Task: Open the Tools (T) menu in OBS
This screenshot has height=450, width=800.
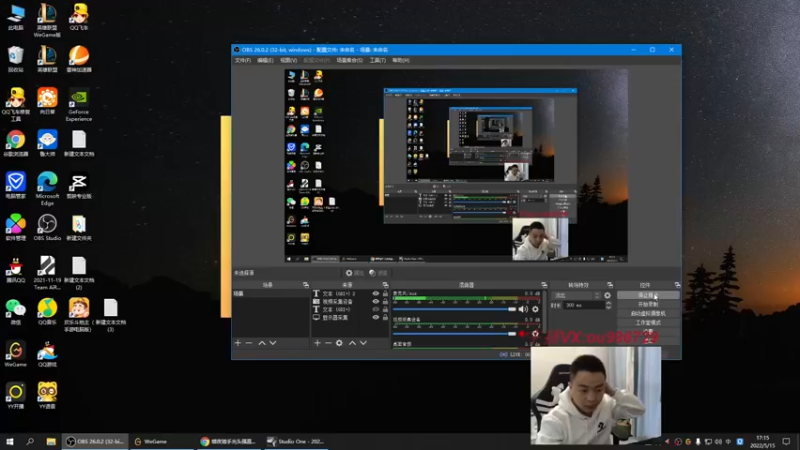Action: (x=377, y=60)
